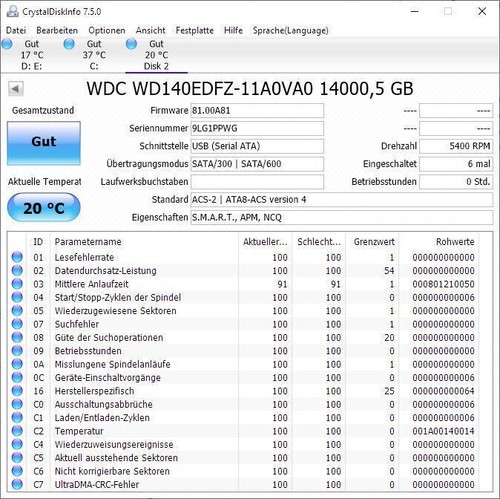The image size is (500, 499).
Task: Click the Betriebsstunden value 0 Std.
Action: [x=456, y=182]
